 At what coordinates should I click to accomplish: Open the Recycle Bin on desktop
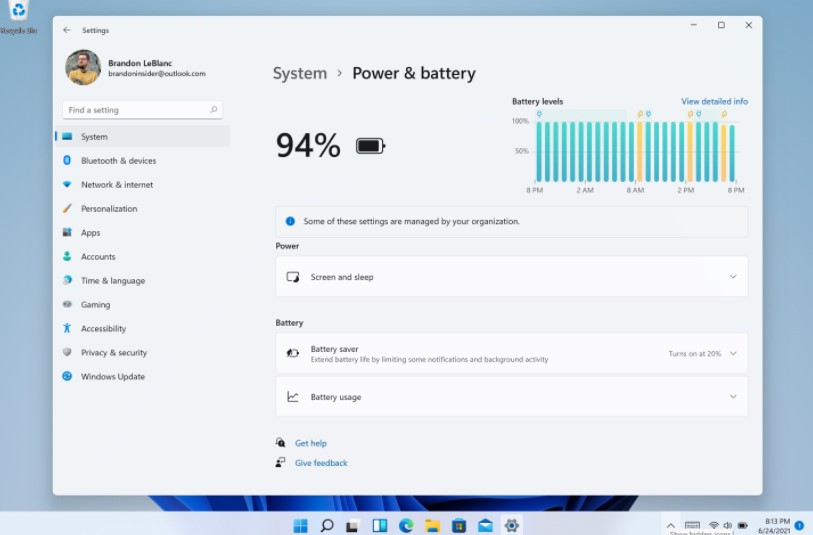point(19,17)
